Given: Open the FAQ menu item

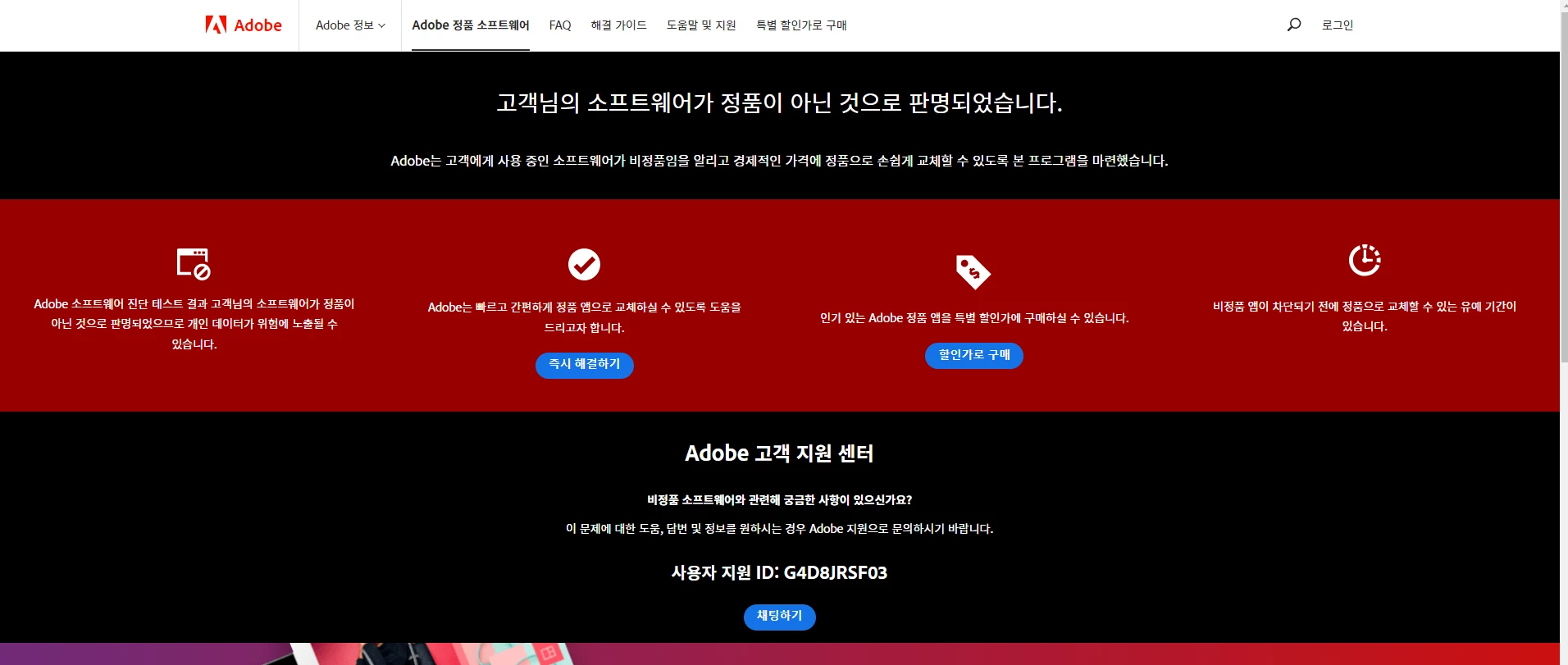Looking at the screenshot, I should [x=560, y=25].
